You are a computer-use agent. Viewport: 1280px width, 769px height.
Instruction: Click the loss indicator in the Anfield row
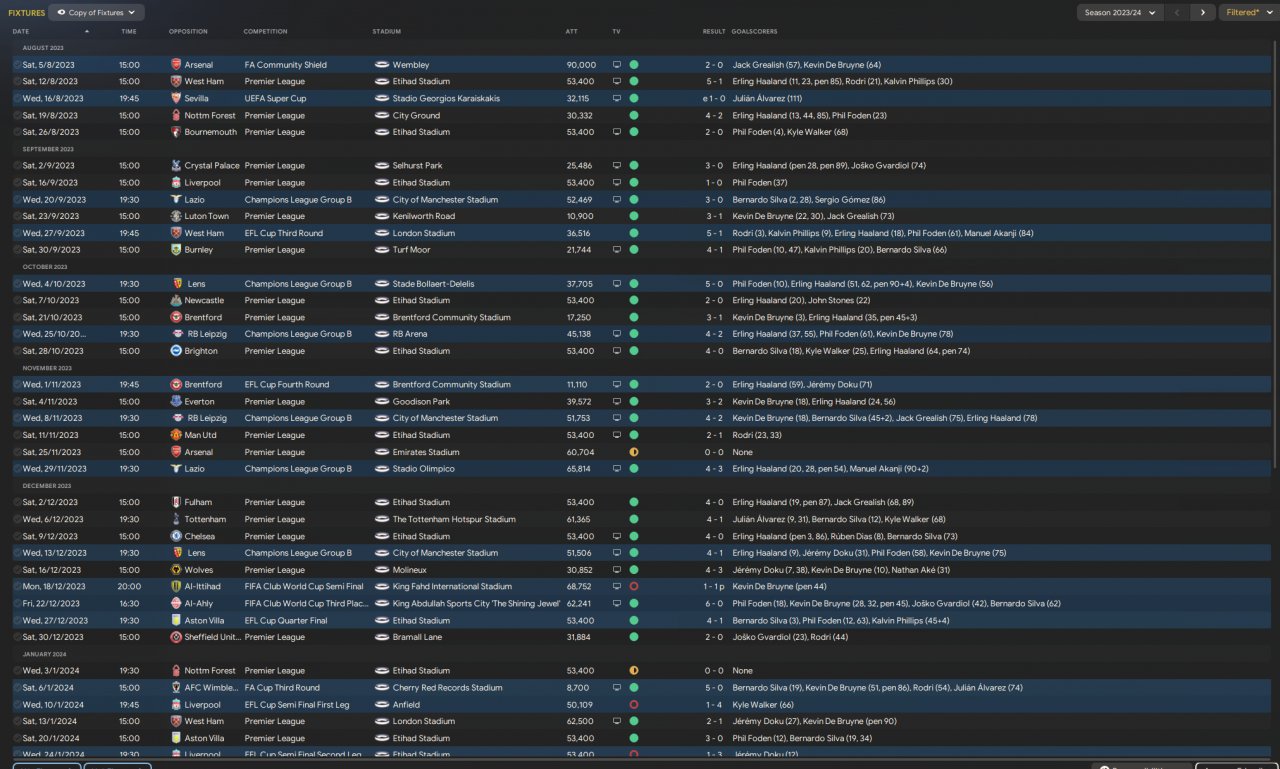tap(634, 705)
